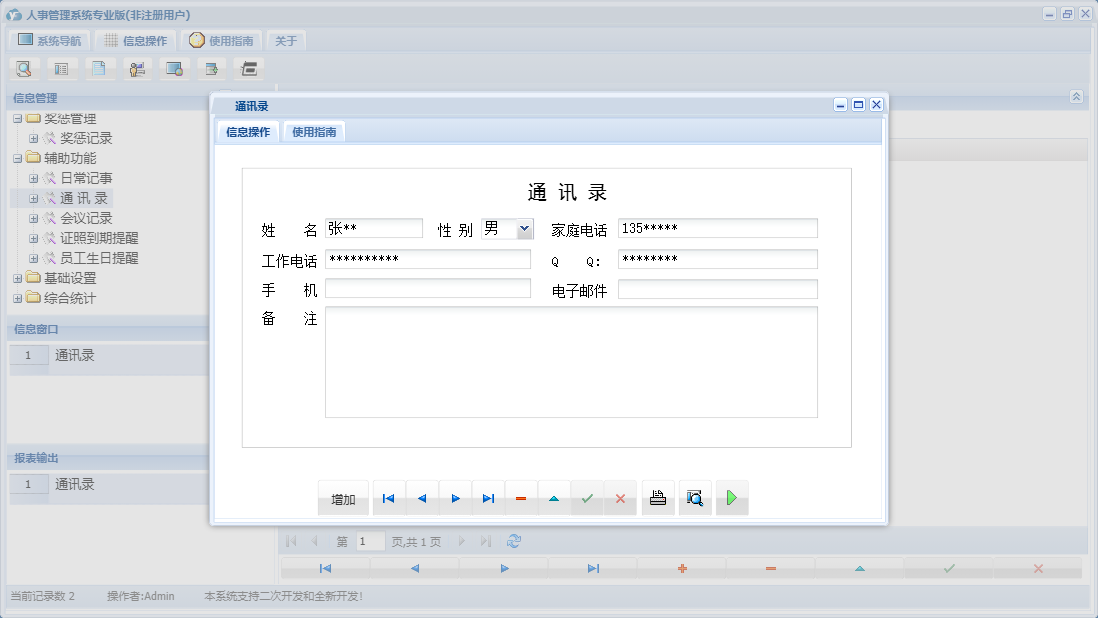Open the 系统导航 menu
Image resolution: width=1098 pixels, height=618 pixels.
click(48, 40)
